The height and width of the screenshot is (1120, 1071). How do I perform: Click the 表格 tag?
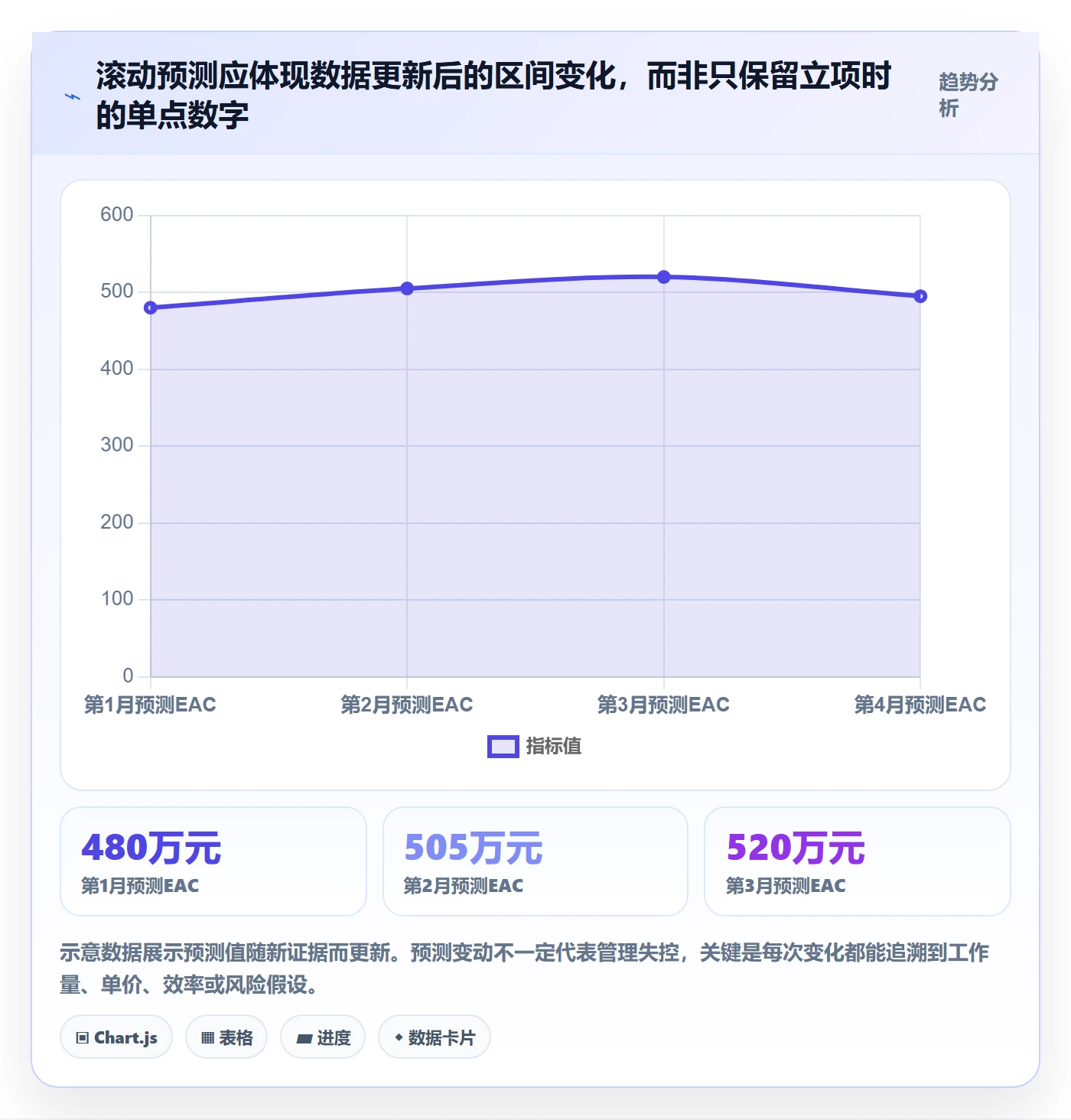(226, 1037)
